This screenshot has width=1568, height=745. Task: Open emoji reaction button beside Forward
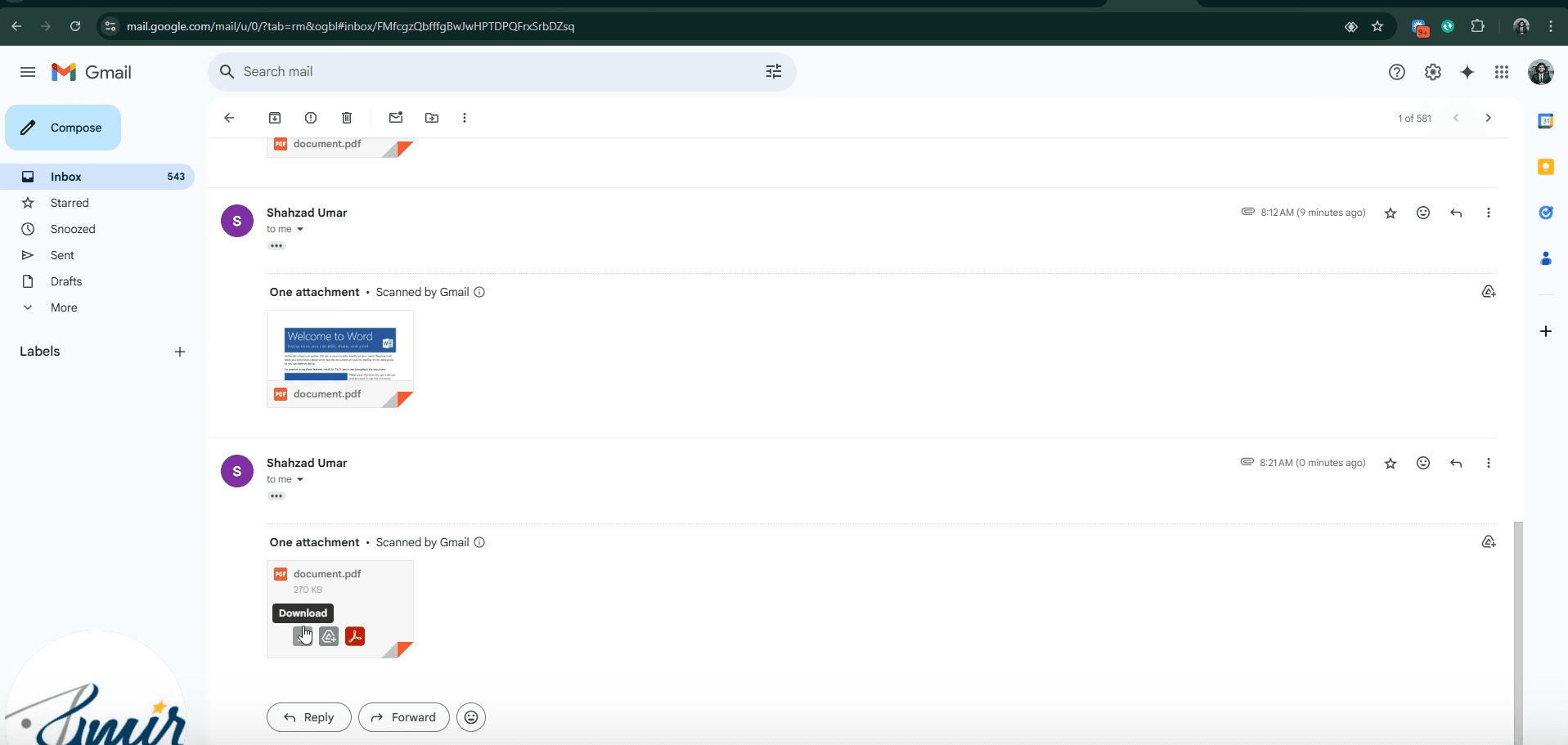(x=471, y=717)
